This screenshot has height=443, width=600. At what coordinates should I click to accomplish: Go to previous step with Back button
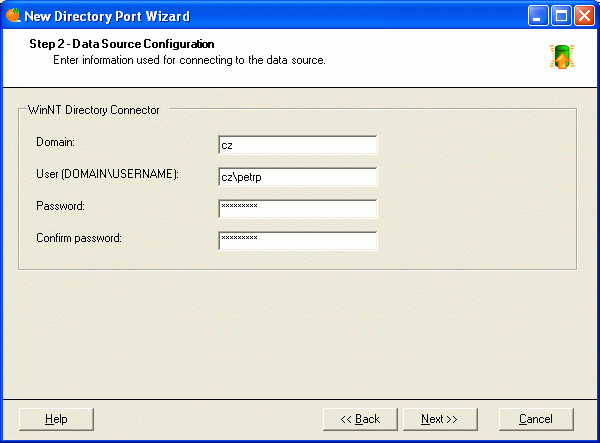coord(360,419)
